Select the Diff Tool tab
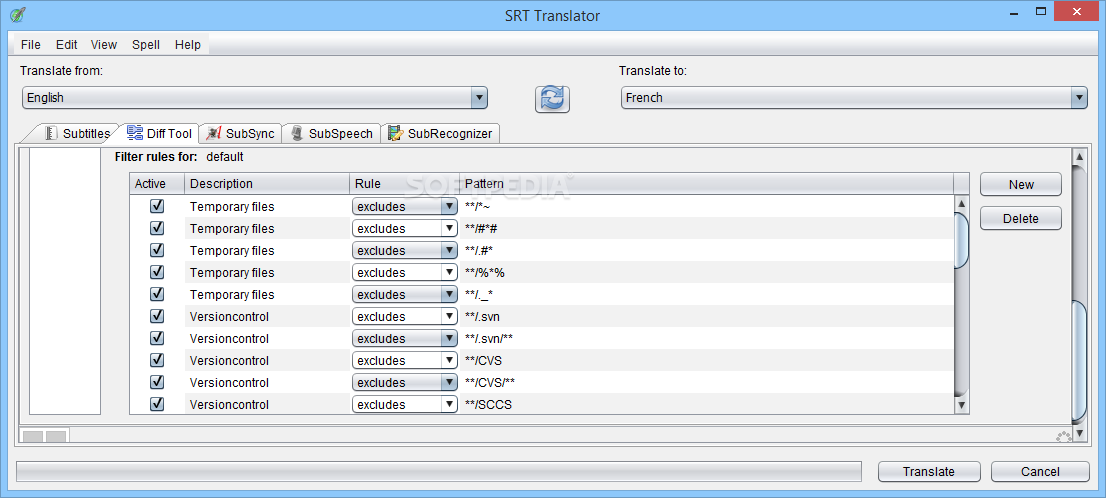1106x498 pixels. pos(159,133)
